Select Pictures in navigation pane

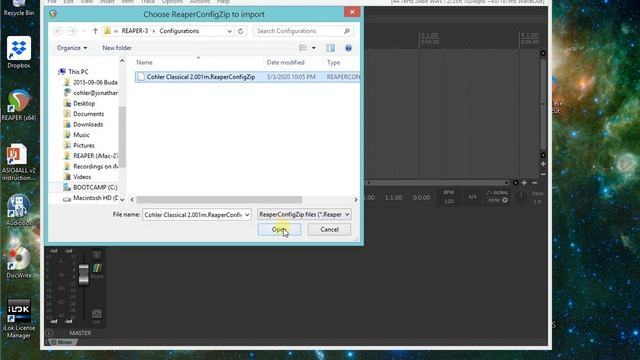[79, 146]
